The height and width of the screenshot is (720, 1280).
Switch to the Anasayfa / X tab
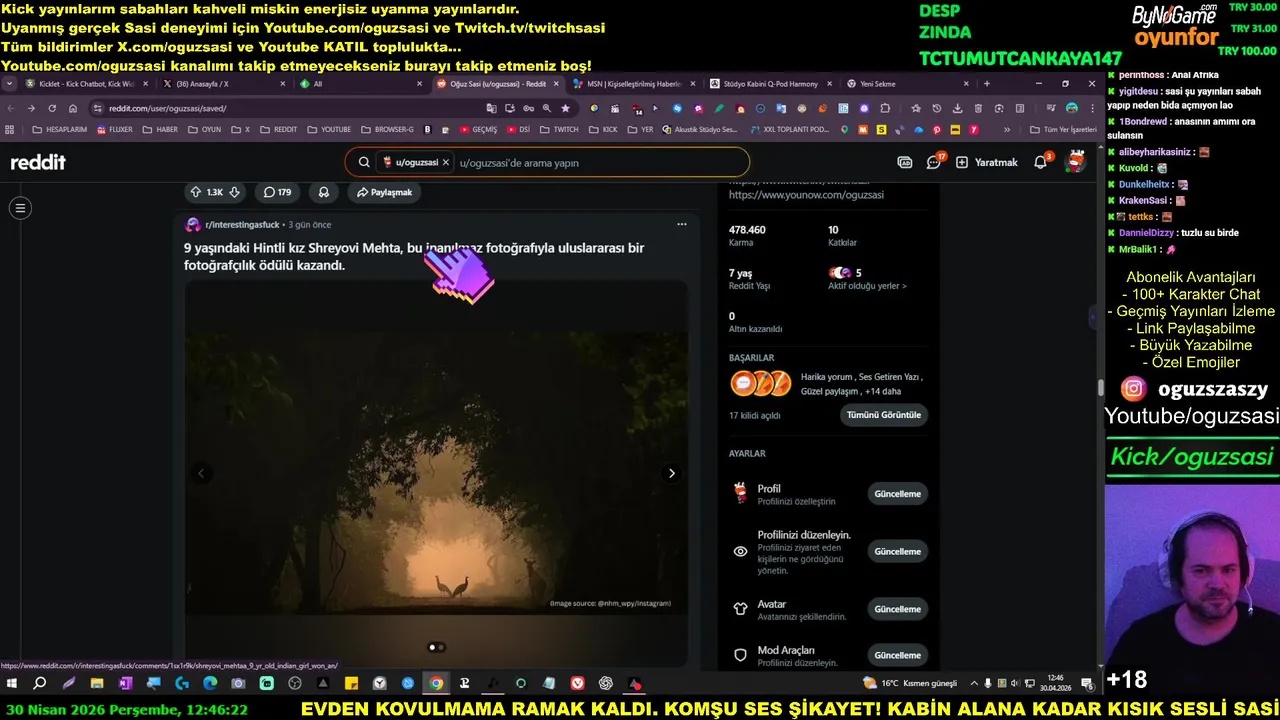(225, 84)
